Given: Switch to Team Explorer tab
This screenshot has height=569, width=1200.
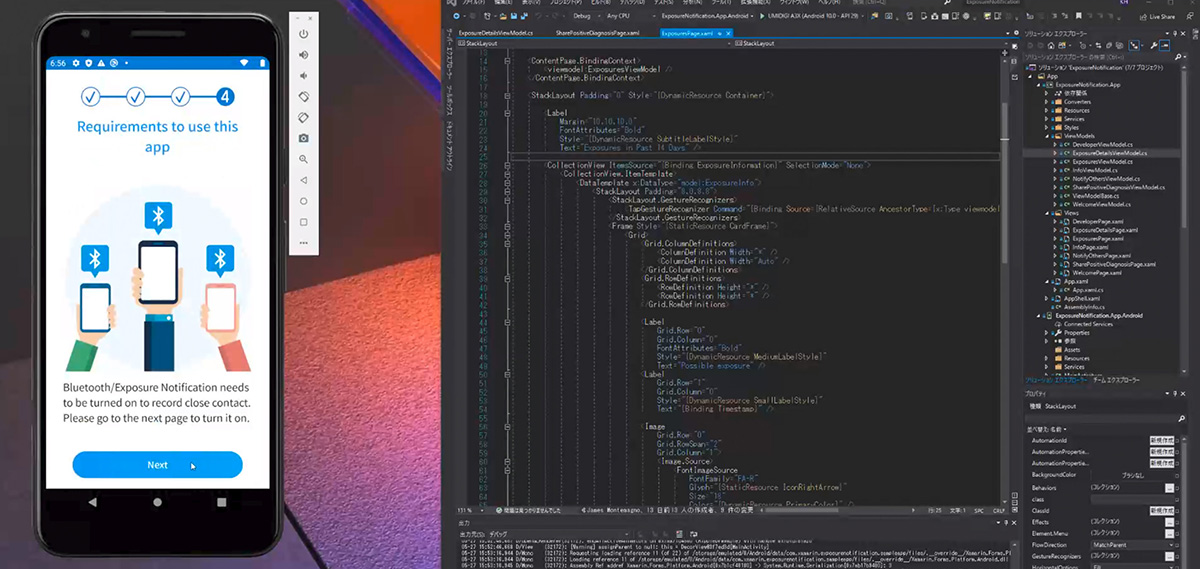Looking at the screenshot, I should tap(1117, 380).
